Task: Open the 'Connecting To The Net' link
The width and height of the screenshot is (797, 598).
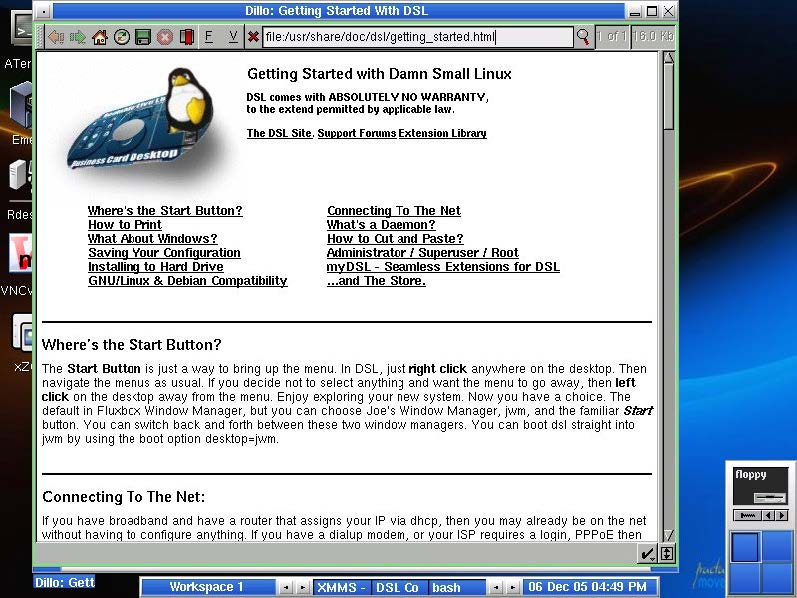Action: click(393, 211)
